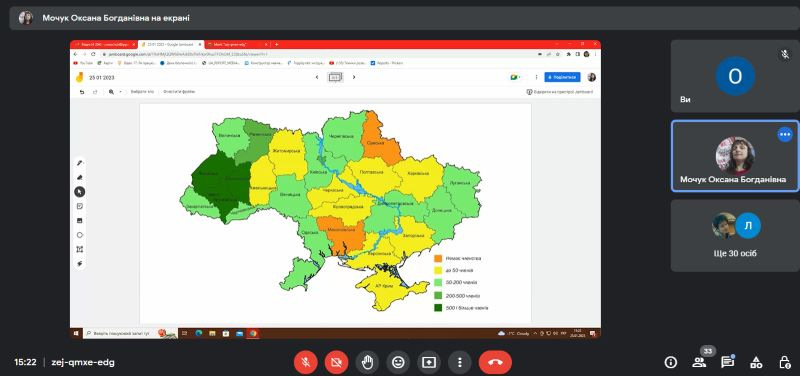
Task: Click the 'Ще 30 осіб' participants tile
Action: (x=735, y=235)
